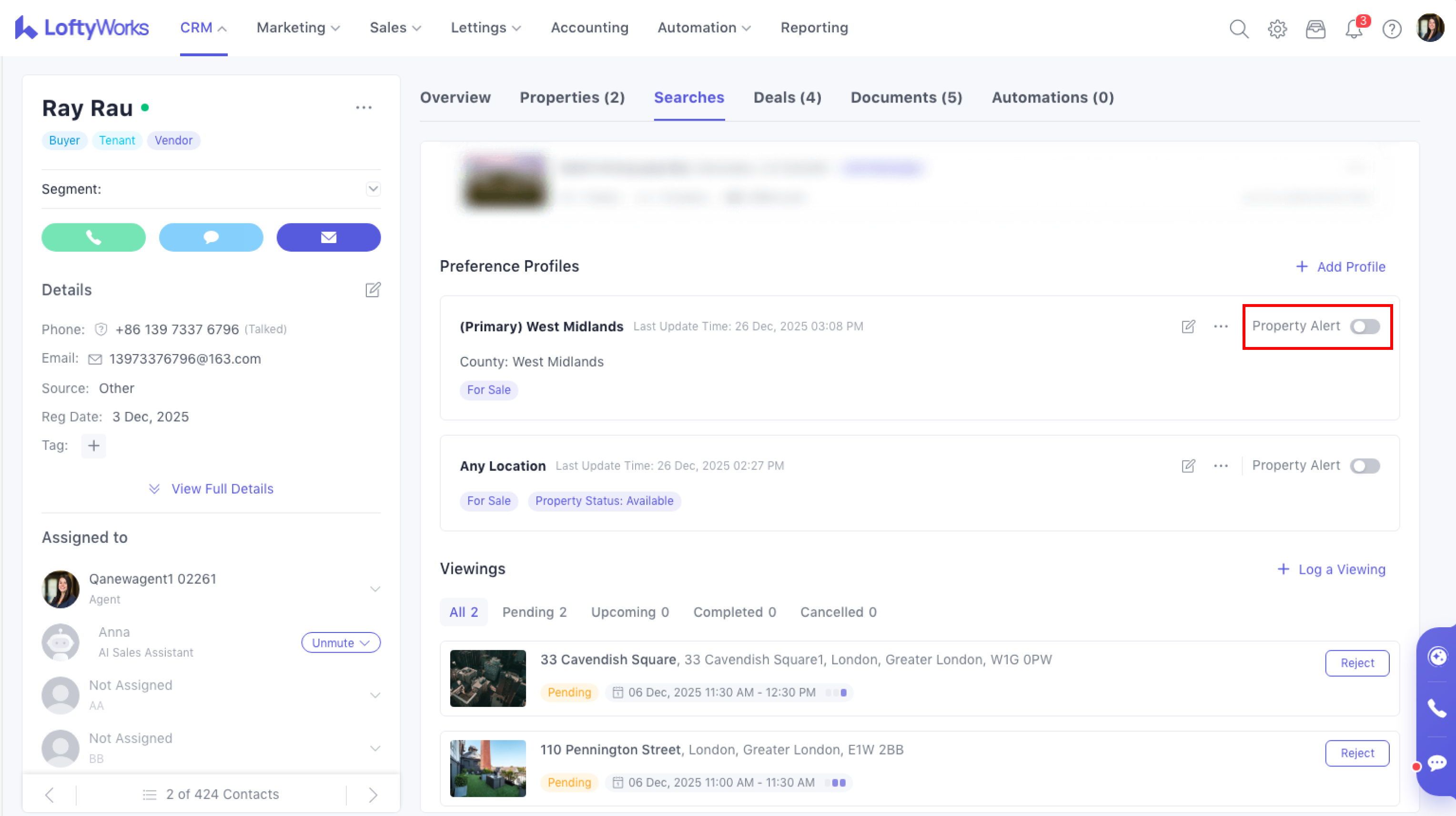Open the settings gear icon
Viewport: 1456px width, 816px height.
tap(1277, 28)
